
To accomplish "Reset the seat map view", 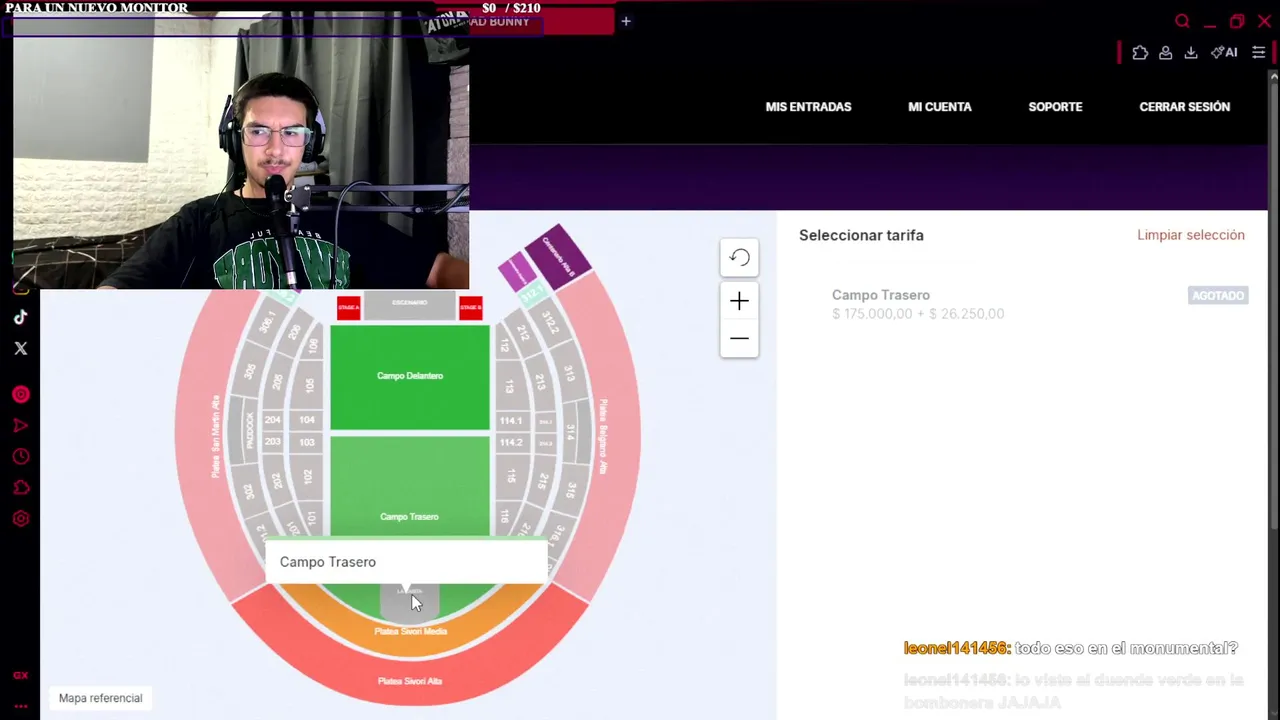I will point(739,258).
